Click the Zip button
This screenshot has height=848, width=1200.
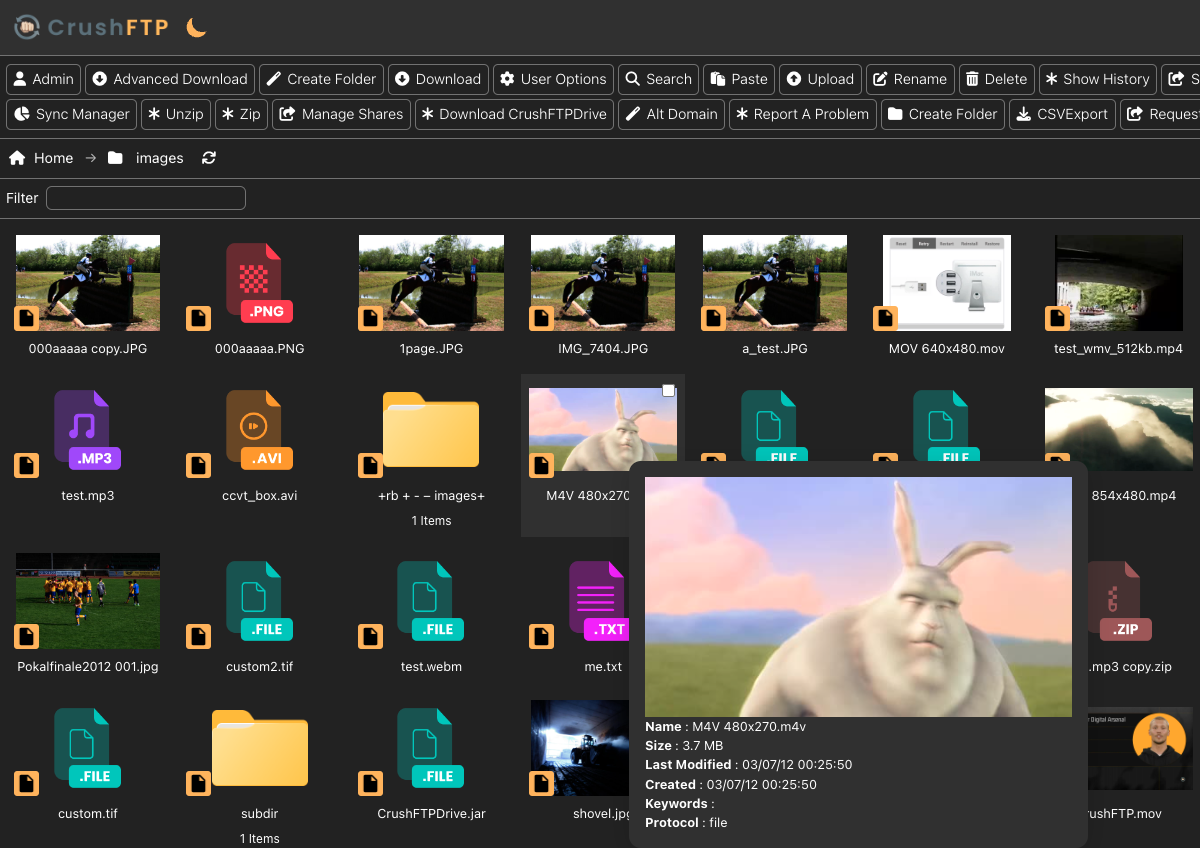241,114
